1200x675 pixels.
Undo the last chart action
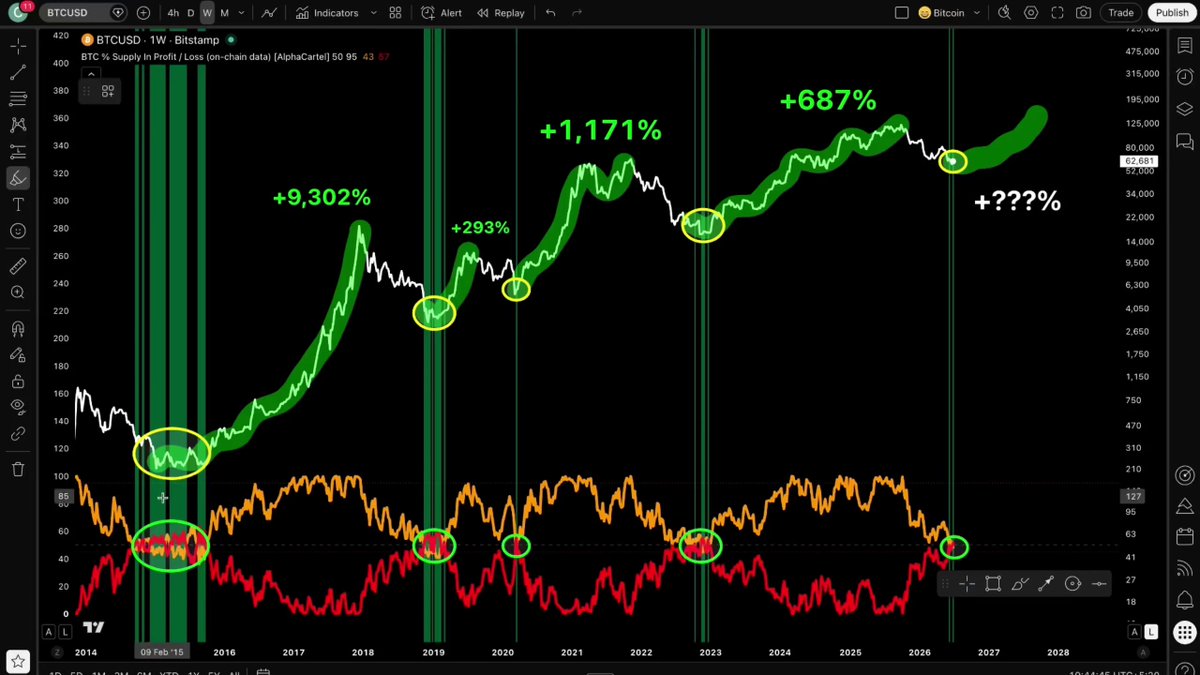point(551,13)
